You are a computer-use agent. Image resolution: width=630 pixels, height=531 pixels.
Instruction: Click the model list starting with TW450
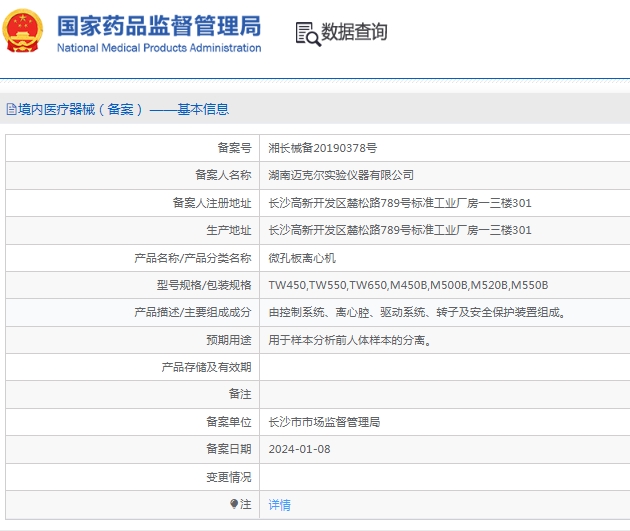coord(408,285)
